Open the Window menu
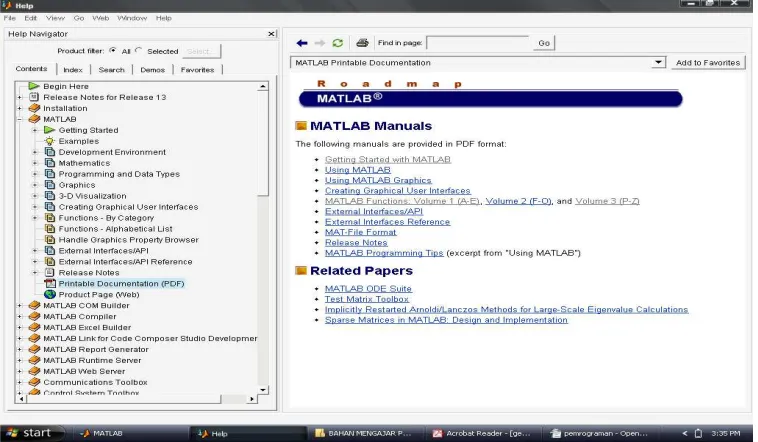 pos(132,18)
